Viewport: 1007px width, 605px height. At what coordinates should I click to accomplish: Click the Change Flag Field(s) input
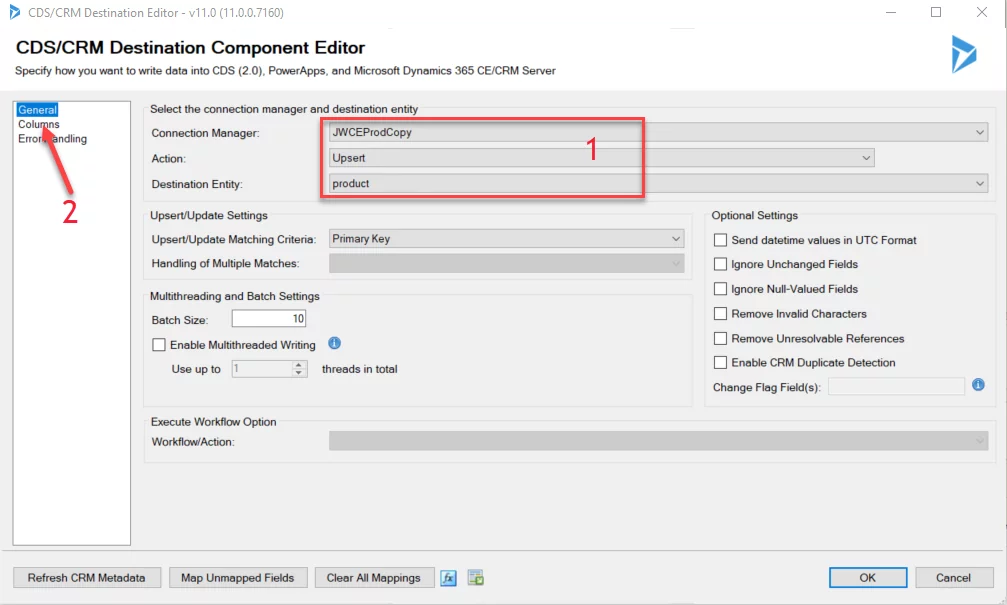pyautogui.click(x=897, y=387)
